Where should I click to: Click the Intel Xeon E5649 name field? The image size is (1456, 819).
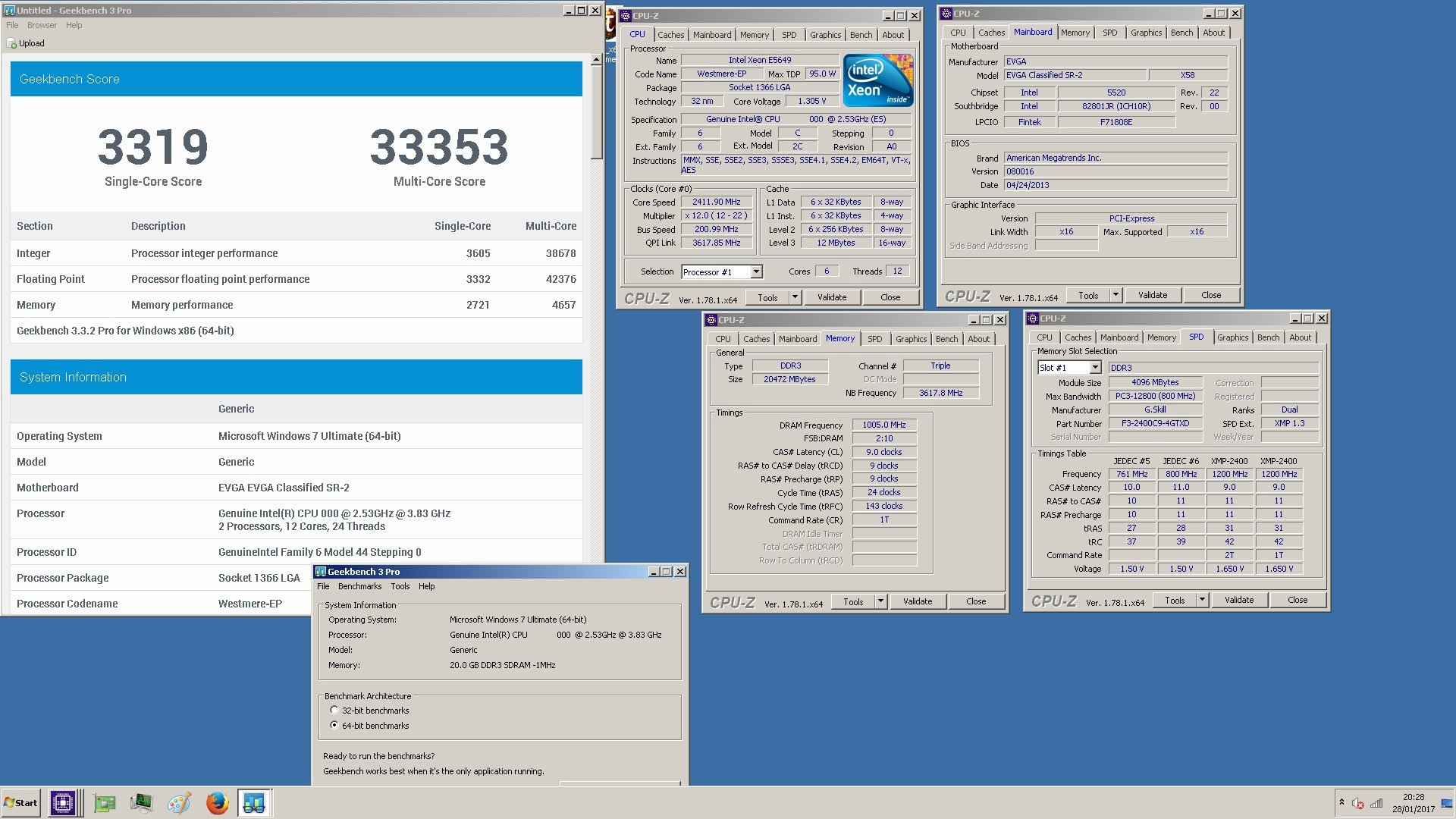click(x=760, y=60)
